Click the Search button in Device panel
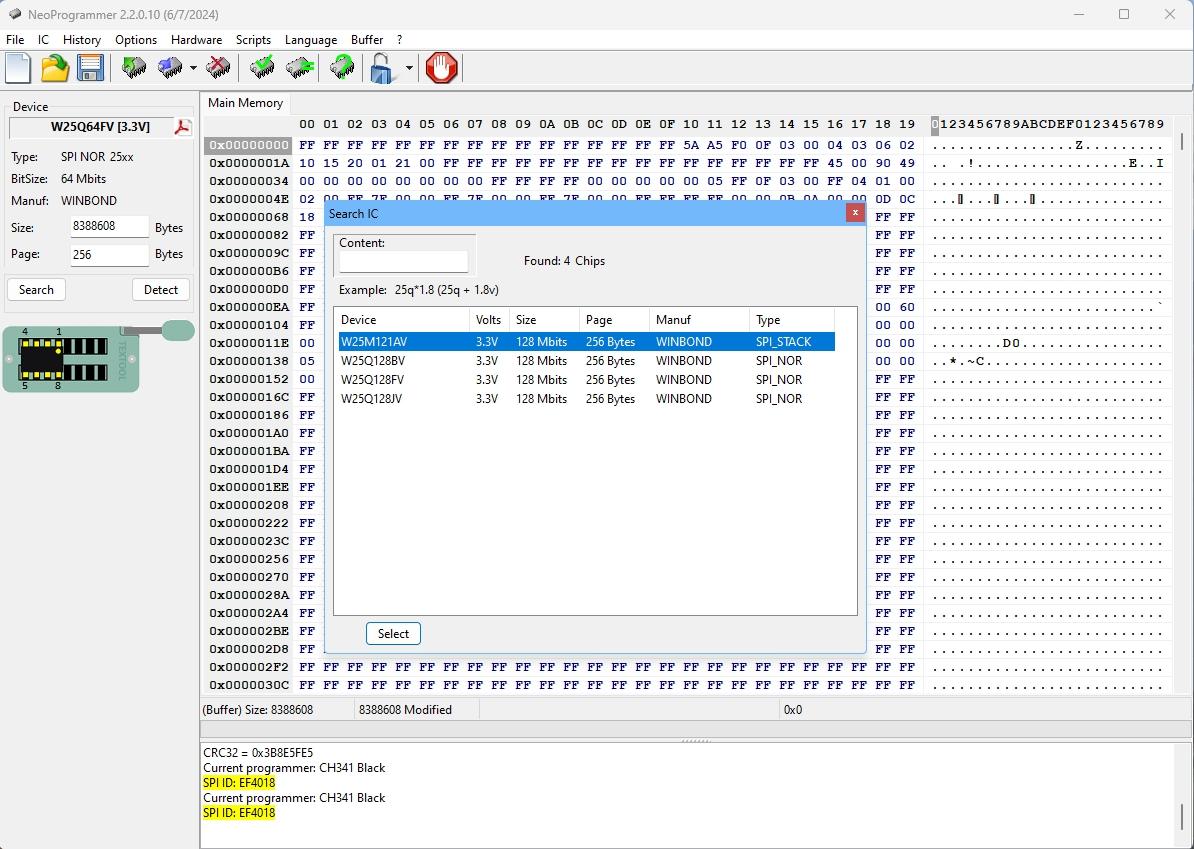 [36, 289]
